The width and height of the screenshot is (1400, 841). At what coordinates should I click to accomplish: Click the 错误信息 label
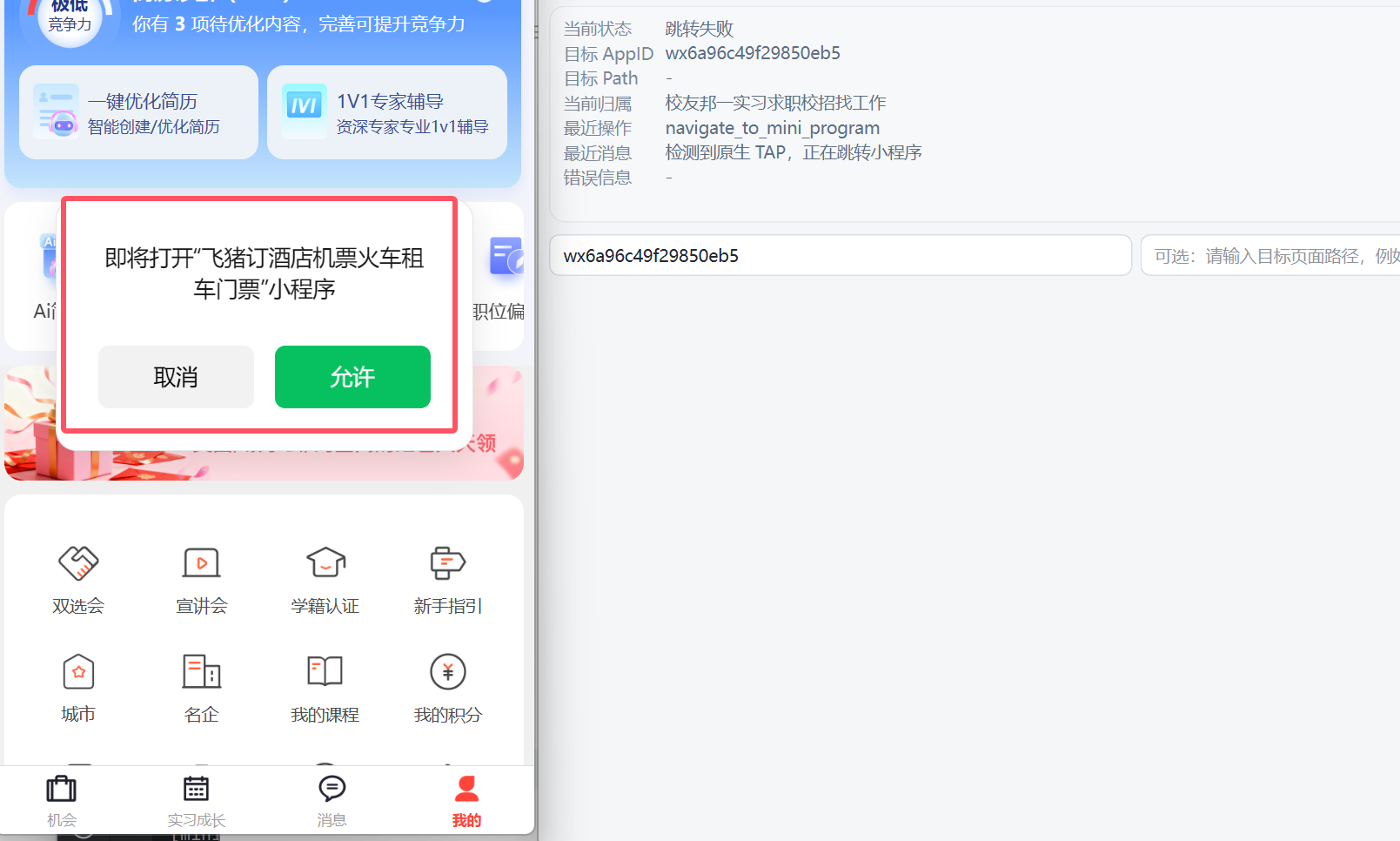[598, 178]
